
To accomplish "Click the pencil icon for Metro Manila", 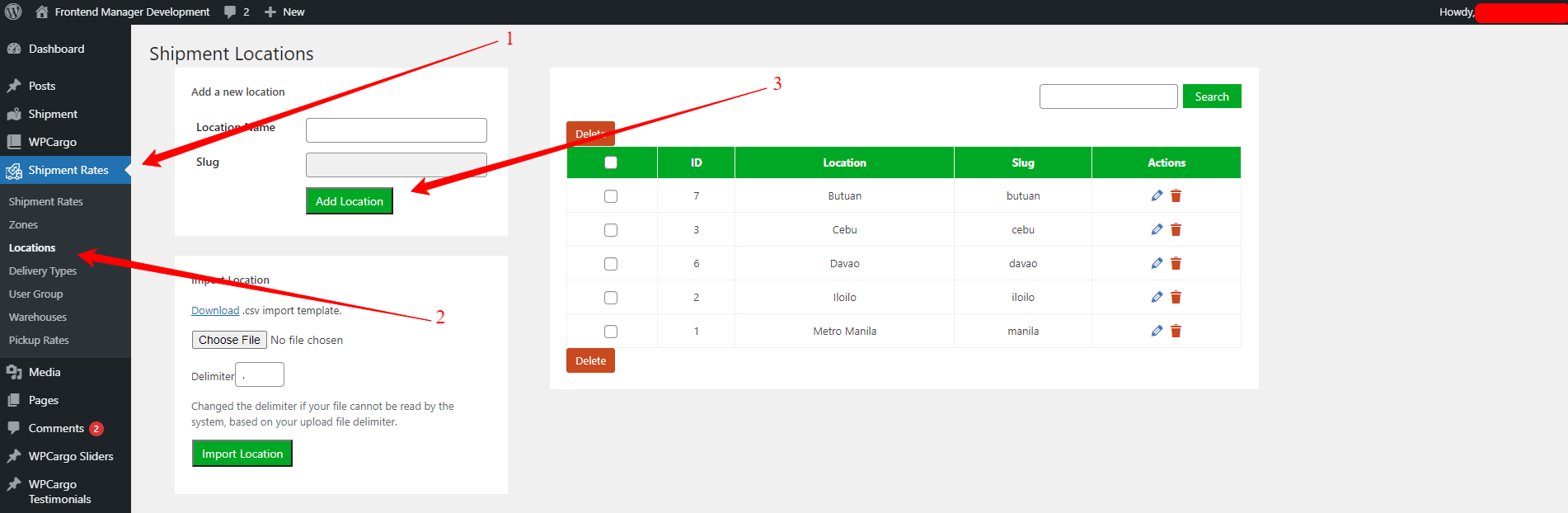I will pyautogui.click(x=1157, y=331).
